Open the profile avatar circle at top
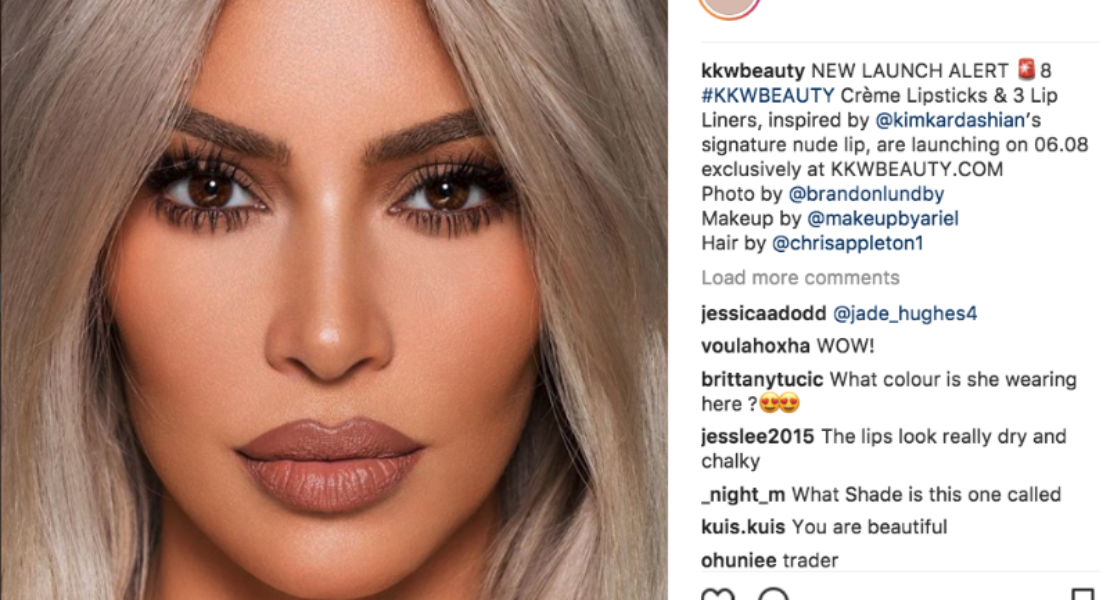The image size is (1110, 600). (x=729, y=8)
